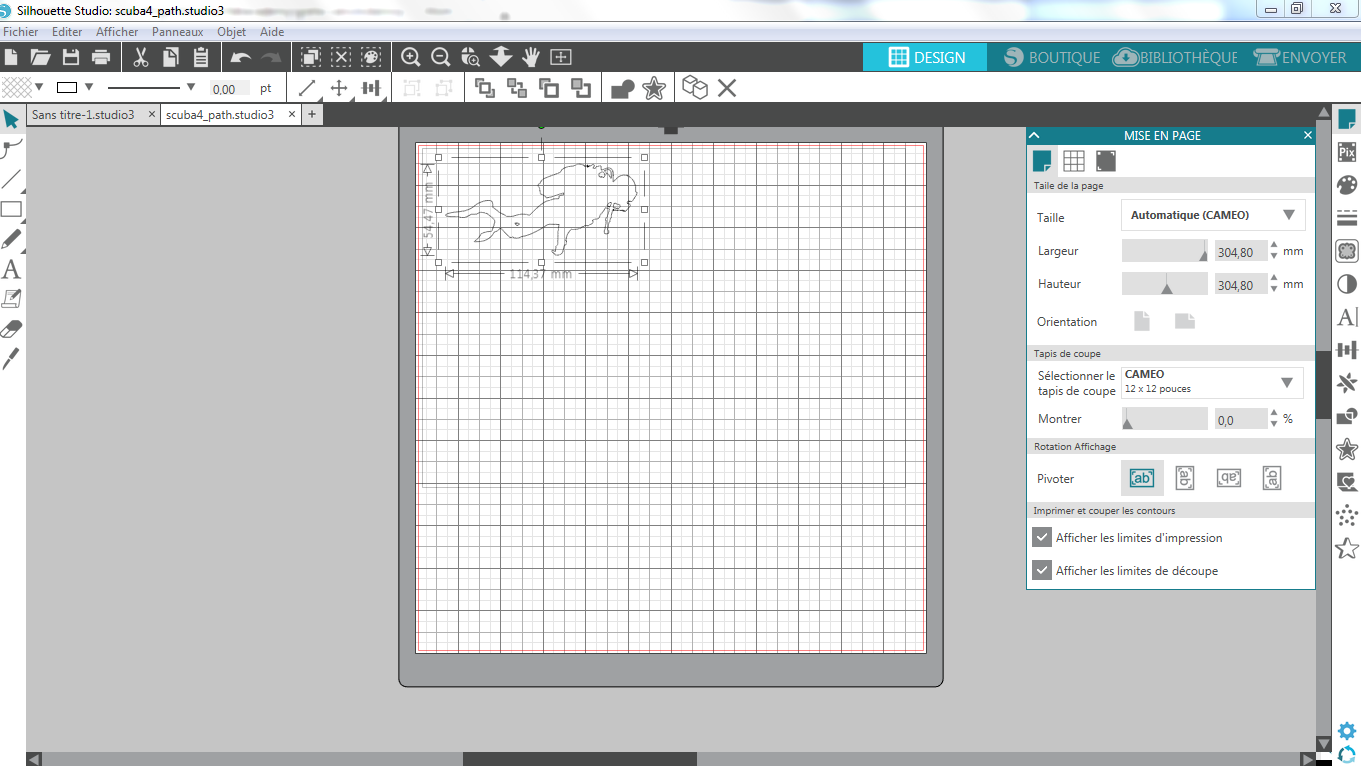Click the scissors cut icon
The height and width of the screenshot is (766, 1361).
pos(140,57)
